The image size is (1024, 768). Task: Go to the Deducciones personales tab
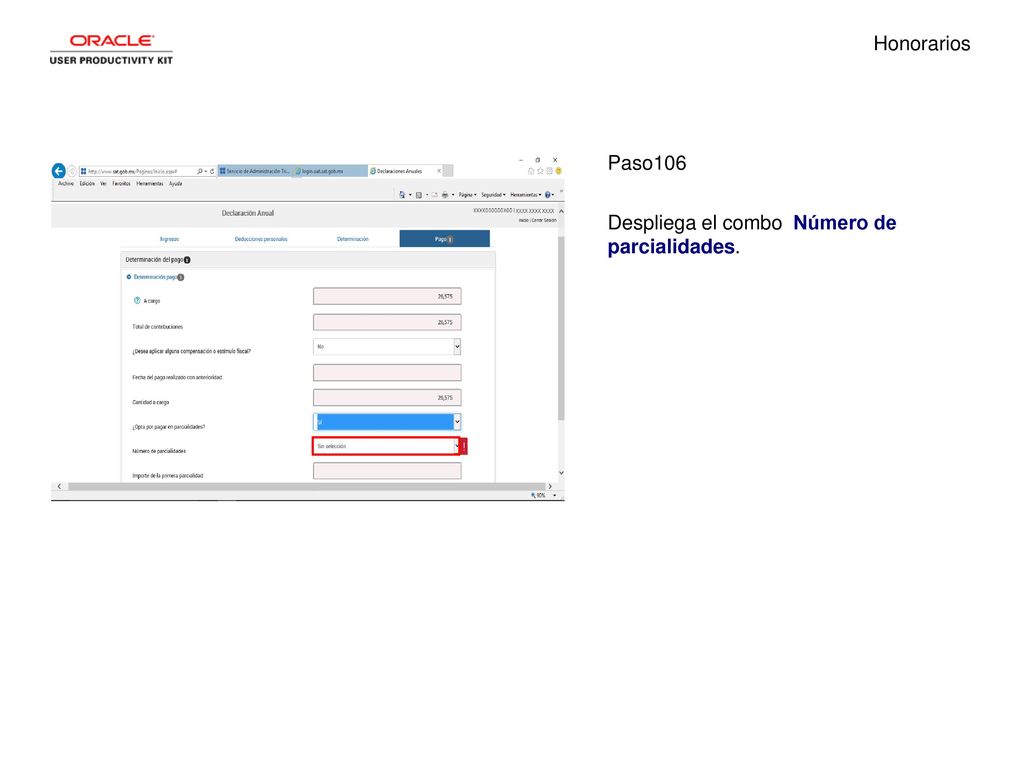click(x=261, y=239)
